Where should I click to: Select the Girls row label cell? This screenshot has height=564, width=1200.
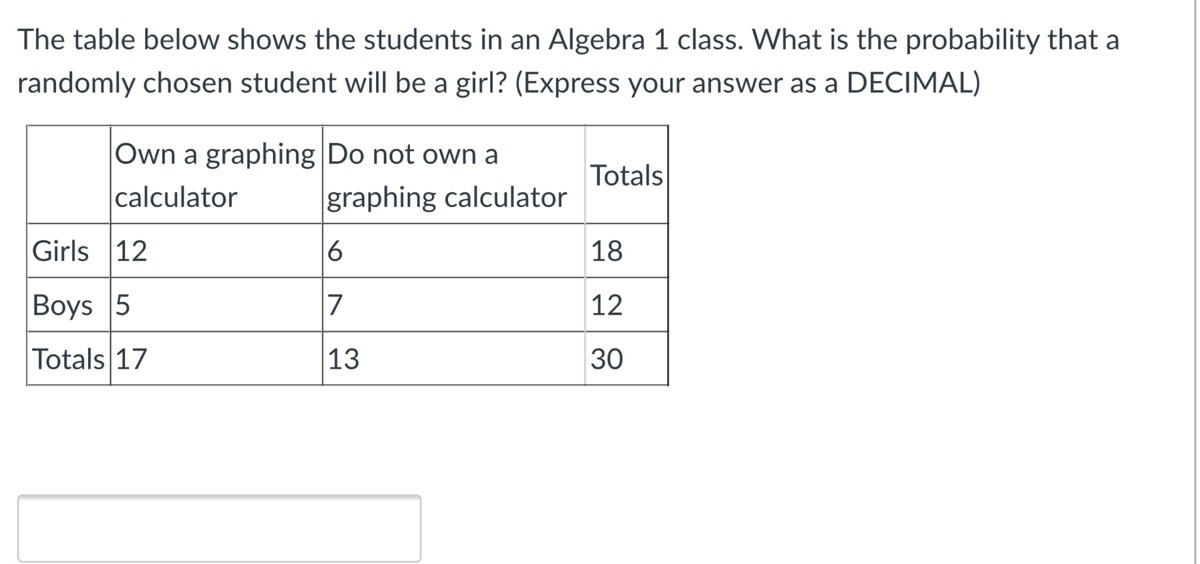pos(69,251)
